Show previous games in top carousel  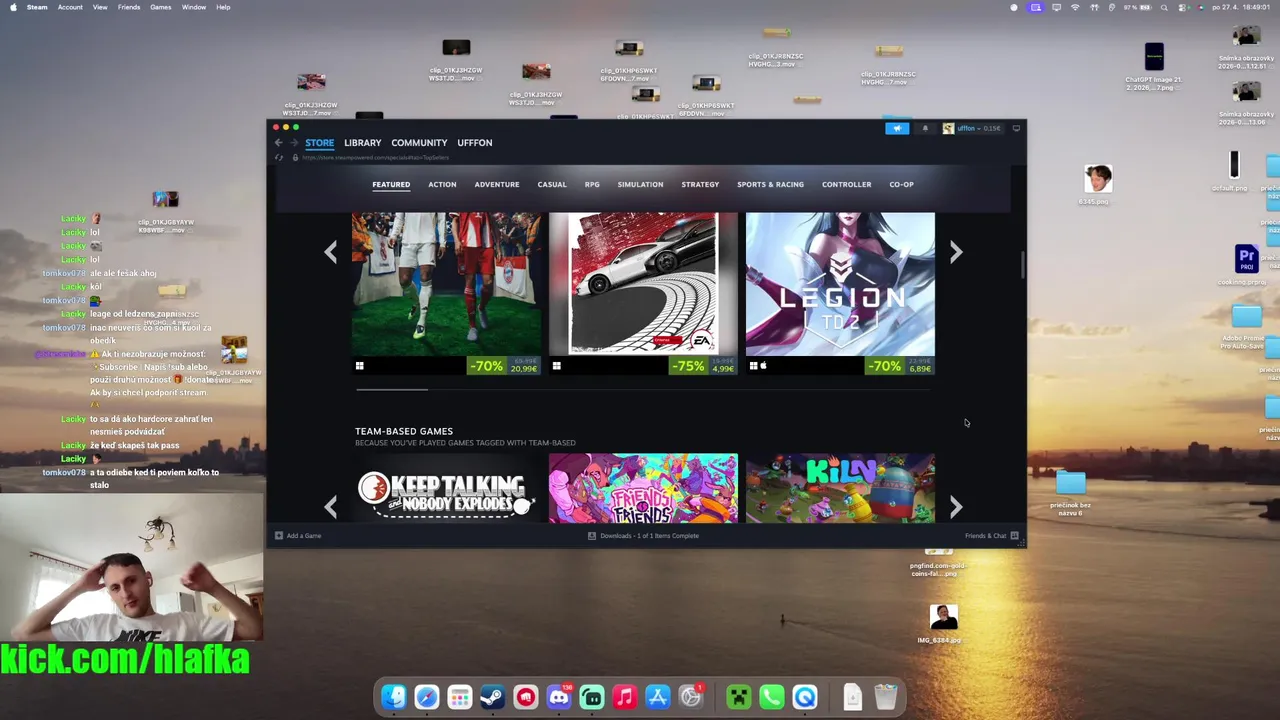(331, 252)
